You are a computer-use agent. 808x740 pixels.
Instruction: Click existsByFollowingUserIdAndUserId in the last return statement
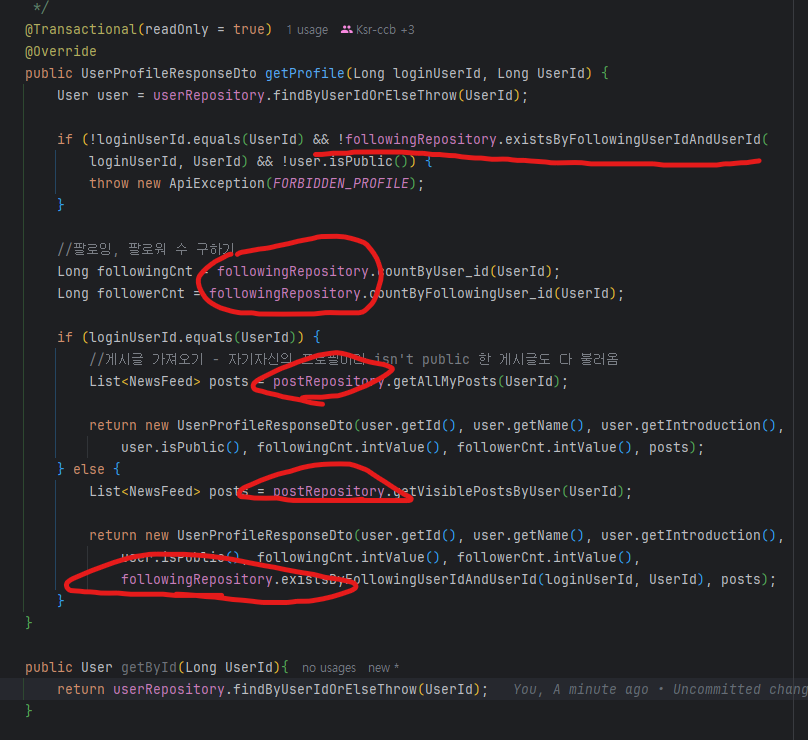(409, 580)
